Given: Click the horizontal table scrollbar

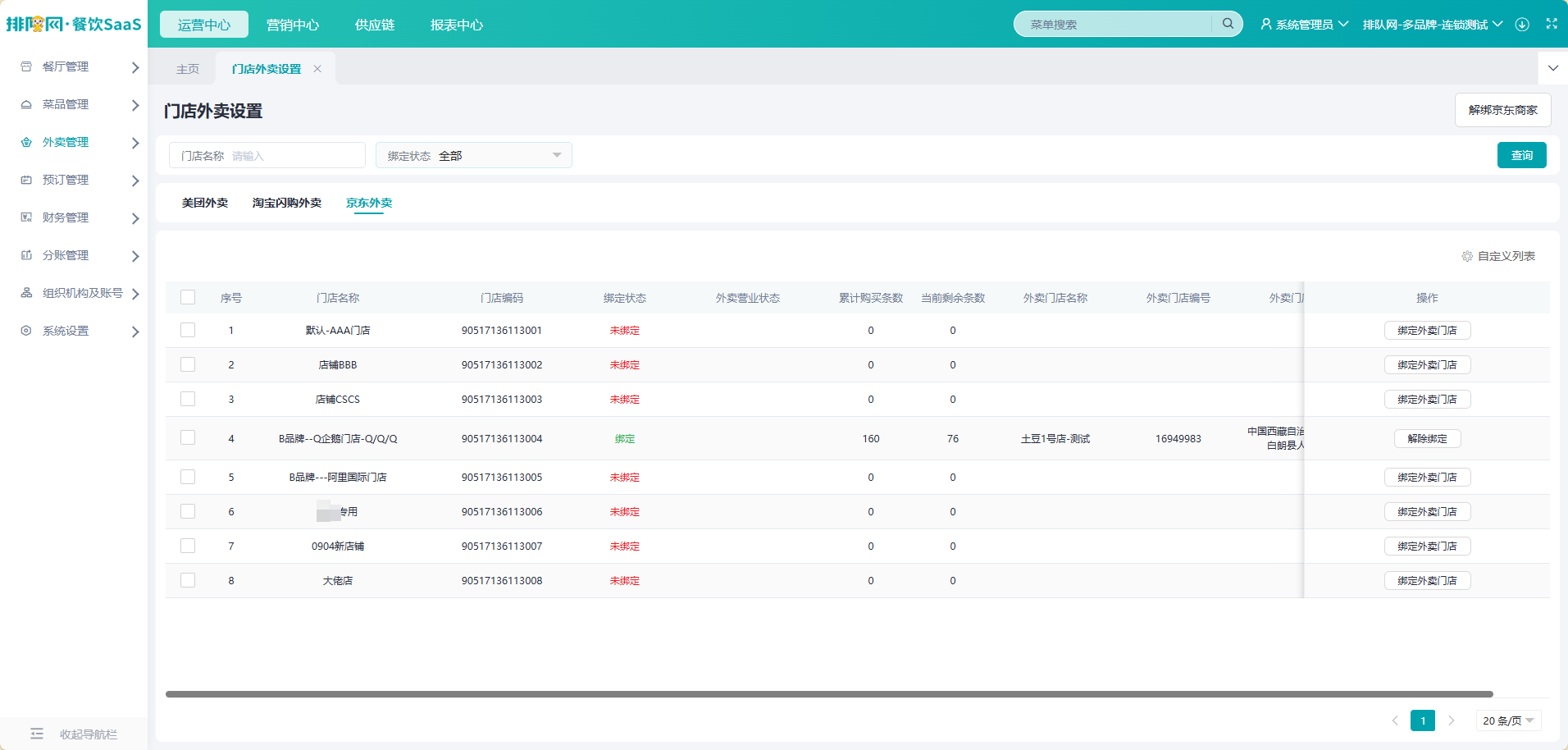Looking at the screenshot, I should 829,694.
